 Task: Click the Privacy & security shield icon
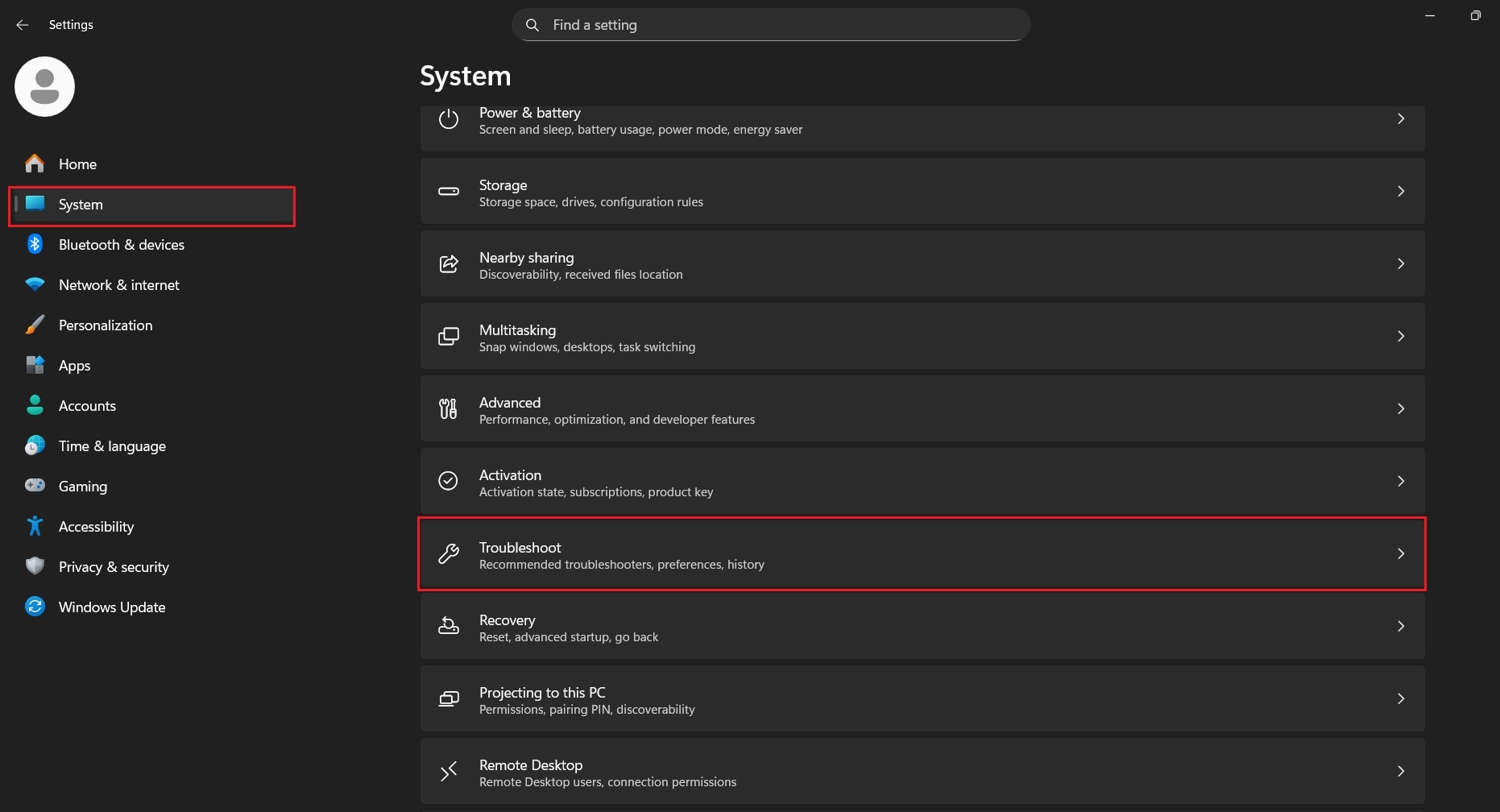(x=35, y=566)
